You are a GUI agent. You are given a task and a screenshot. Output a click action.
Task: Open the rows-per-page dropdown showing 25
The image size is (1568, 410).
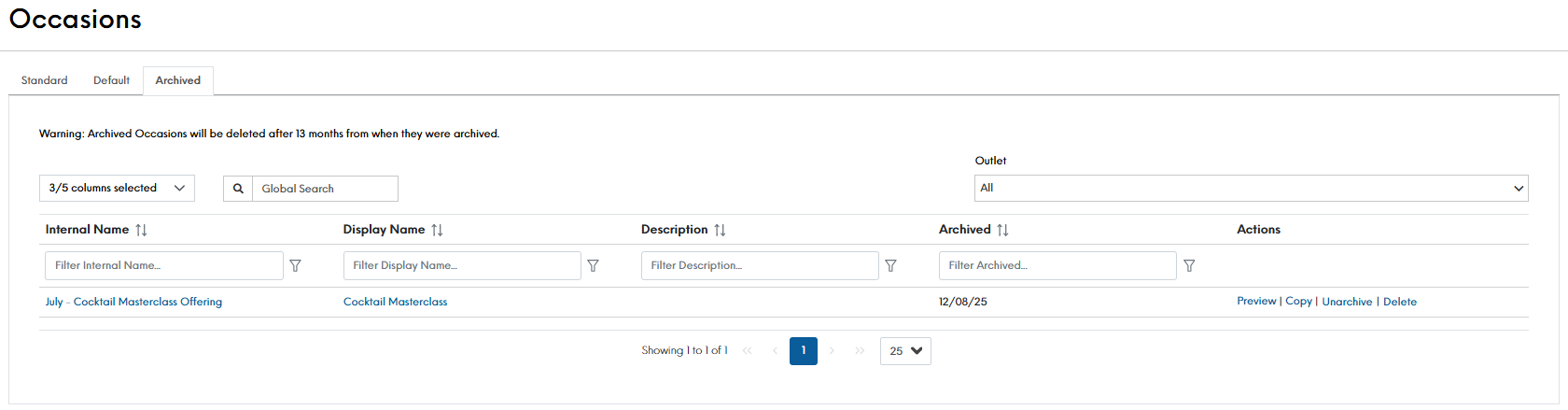(x=905, y=351)
